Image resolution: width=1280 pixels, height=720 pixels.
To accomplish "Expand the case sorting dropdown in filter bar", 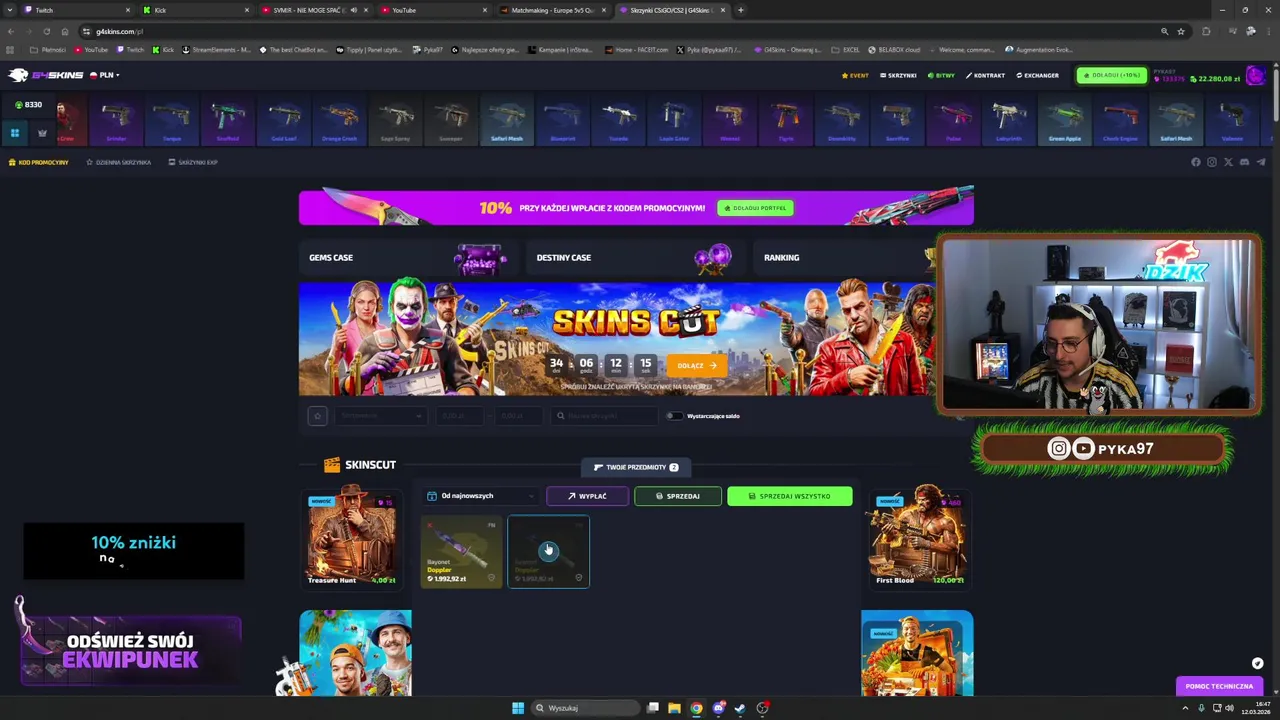I will click(x=381, y=416).
